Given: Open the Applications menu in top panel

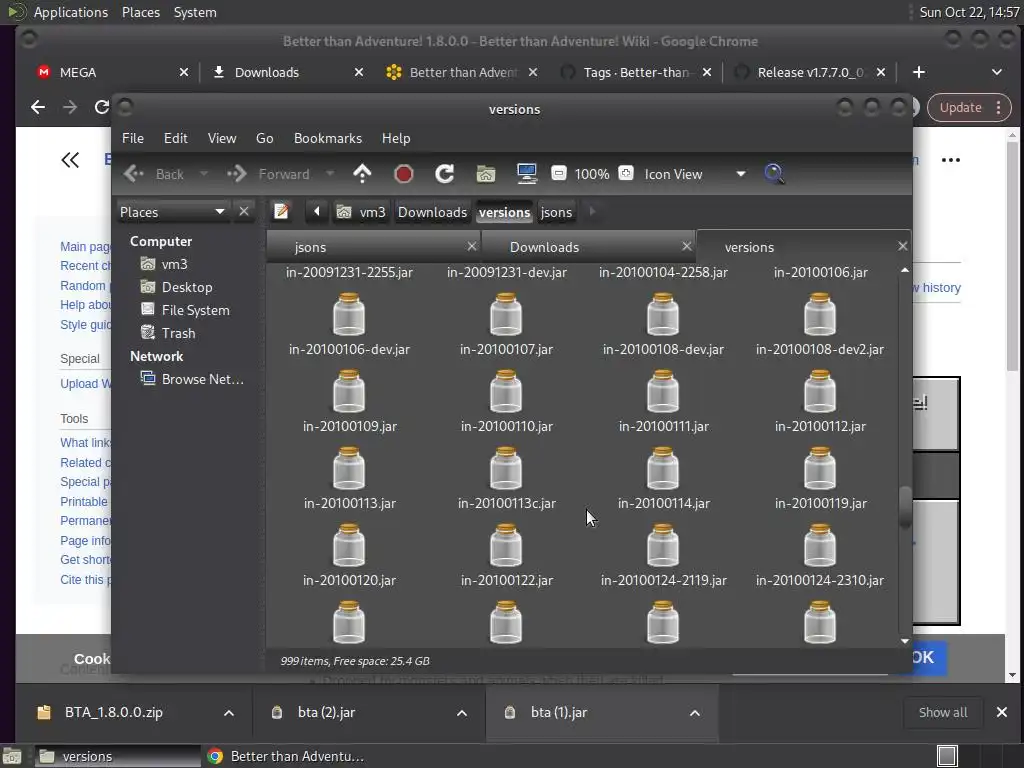Looking at the screenshot, I should coord(71,12).
